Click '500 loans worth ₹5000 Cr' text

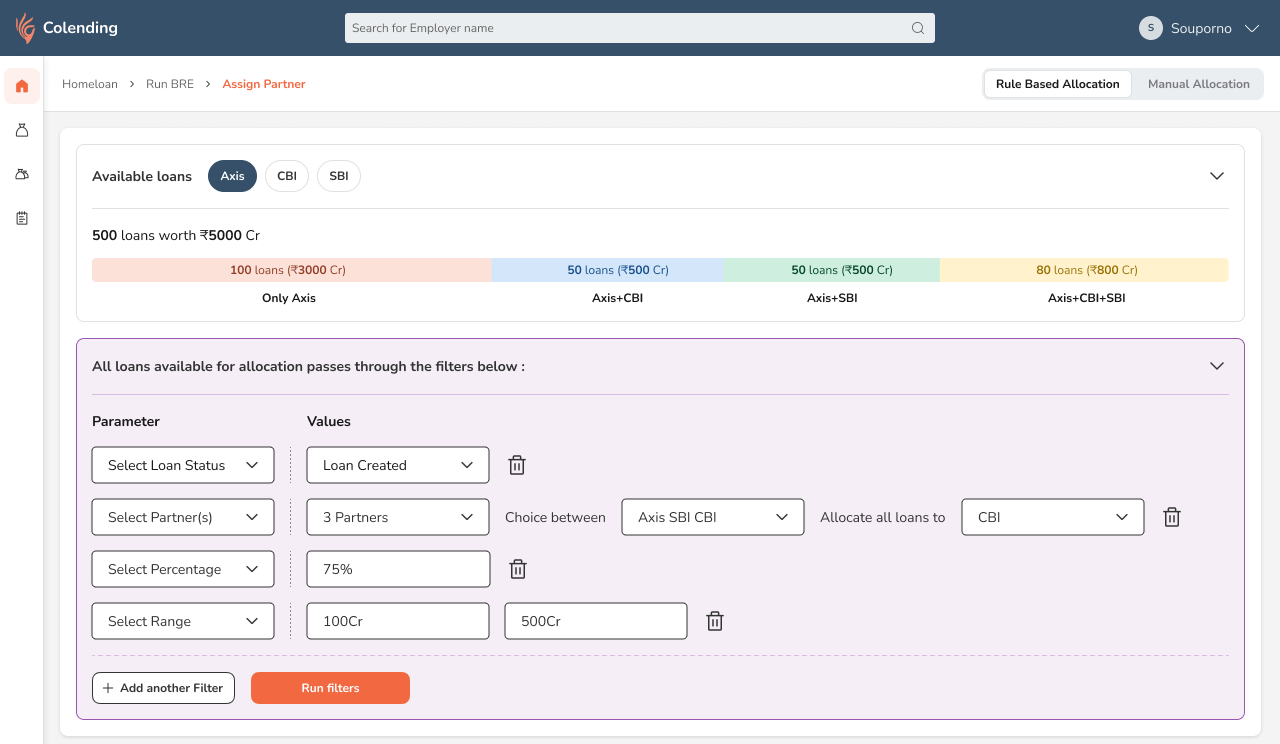pyautogui.click(x=176, y=236)
